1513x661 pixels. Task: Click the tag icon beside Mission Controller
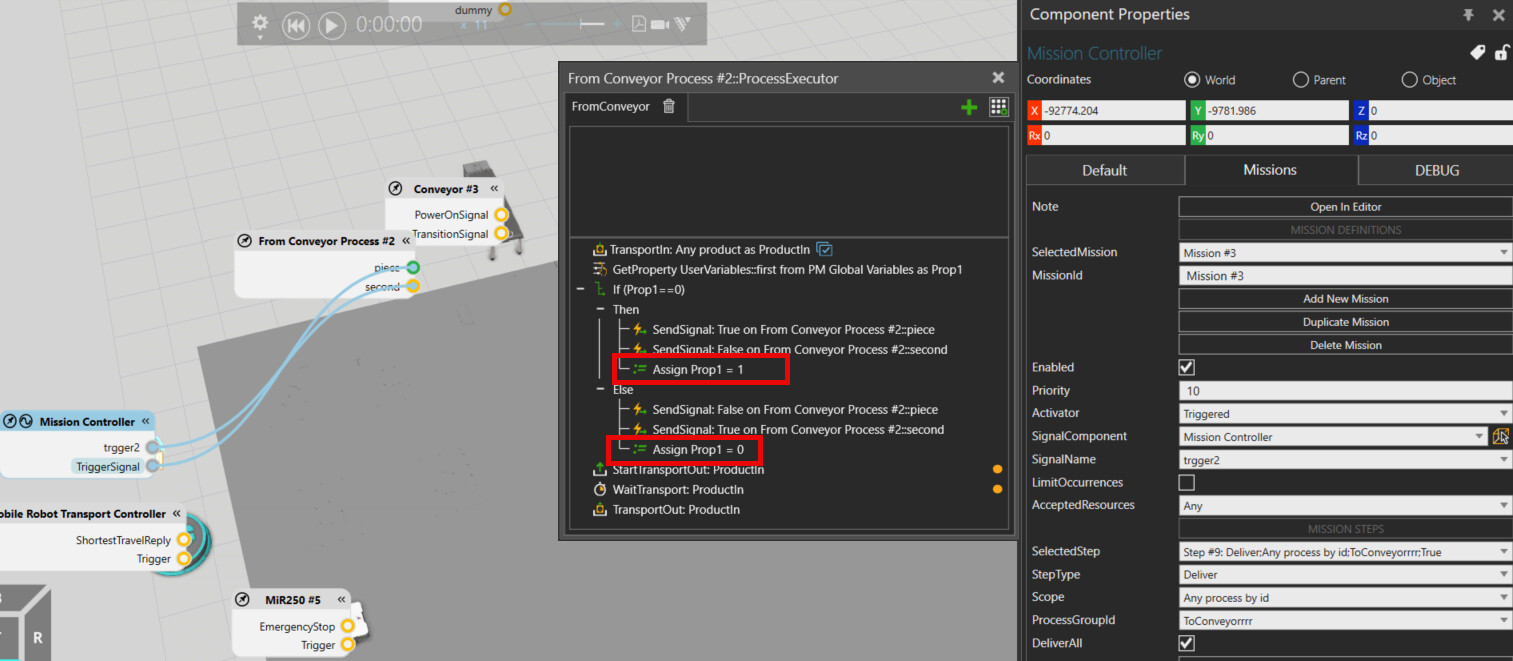click(1476, 53)
